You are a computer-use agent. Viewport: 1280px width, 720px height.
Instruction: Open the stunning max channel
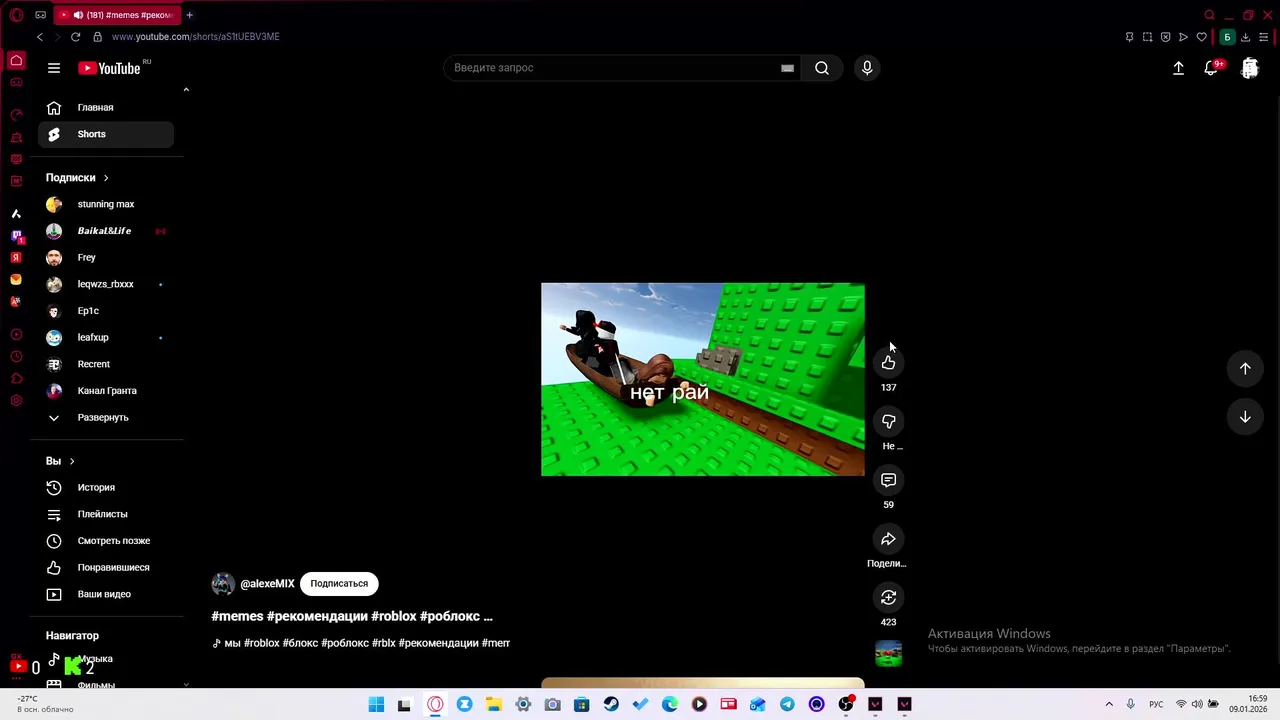106,204
